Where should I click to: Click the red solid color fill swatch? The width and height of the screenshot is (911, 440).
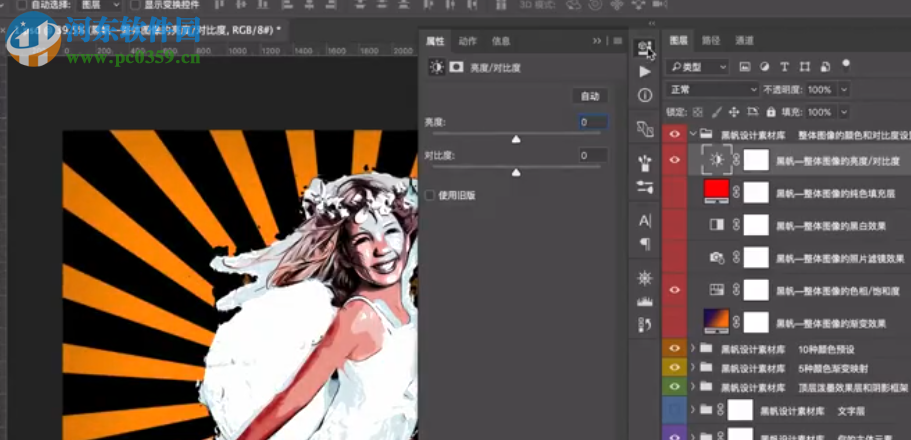[717, 192]
